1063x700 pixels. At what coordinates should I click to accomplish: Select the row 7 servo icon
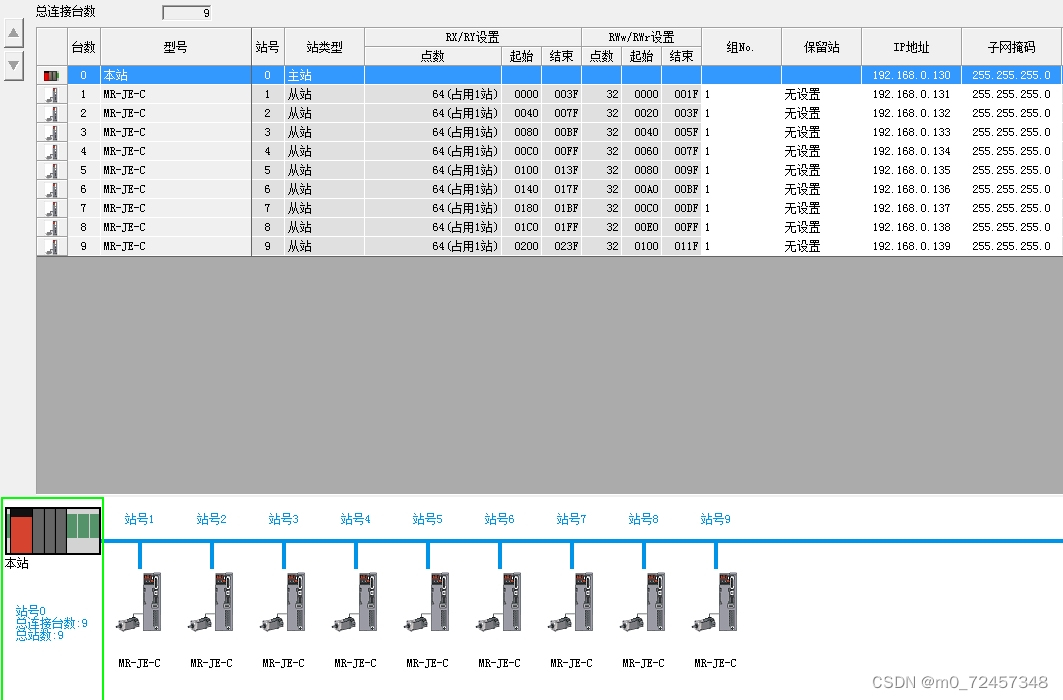(52, 208)
